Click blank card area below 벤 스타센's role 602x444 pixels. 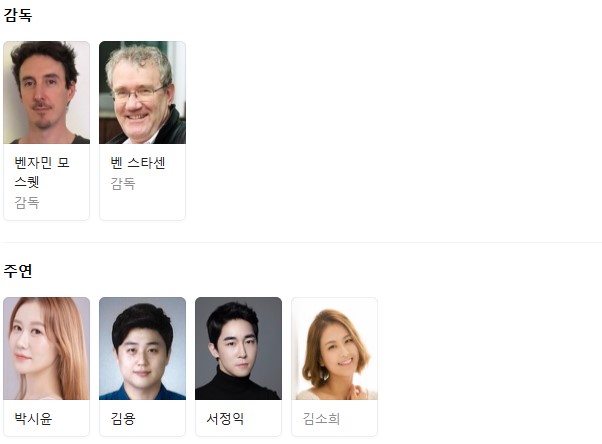(142, 205)
